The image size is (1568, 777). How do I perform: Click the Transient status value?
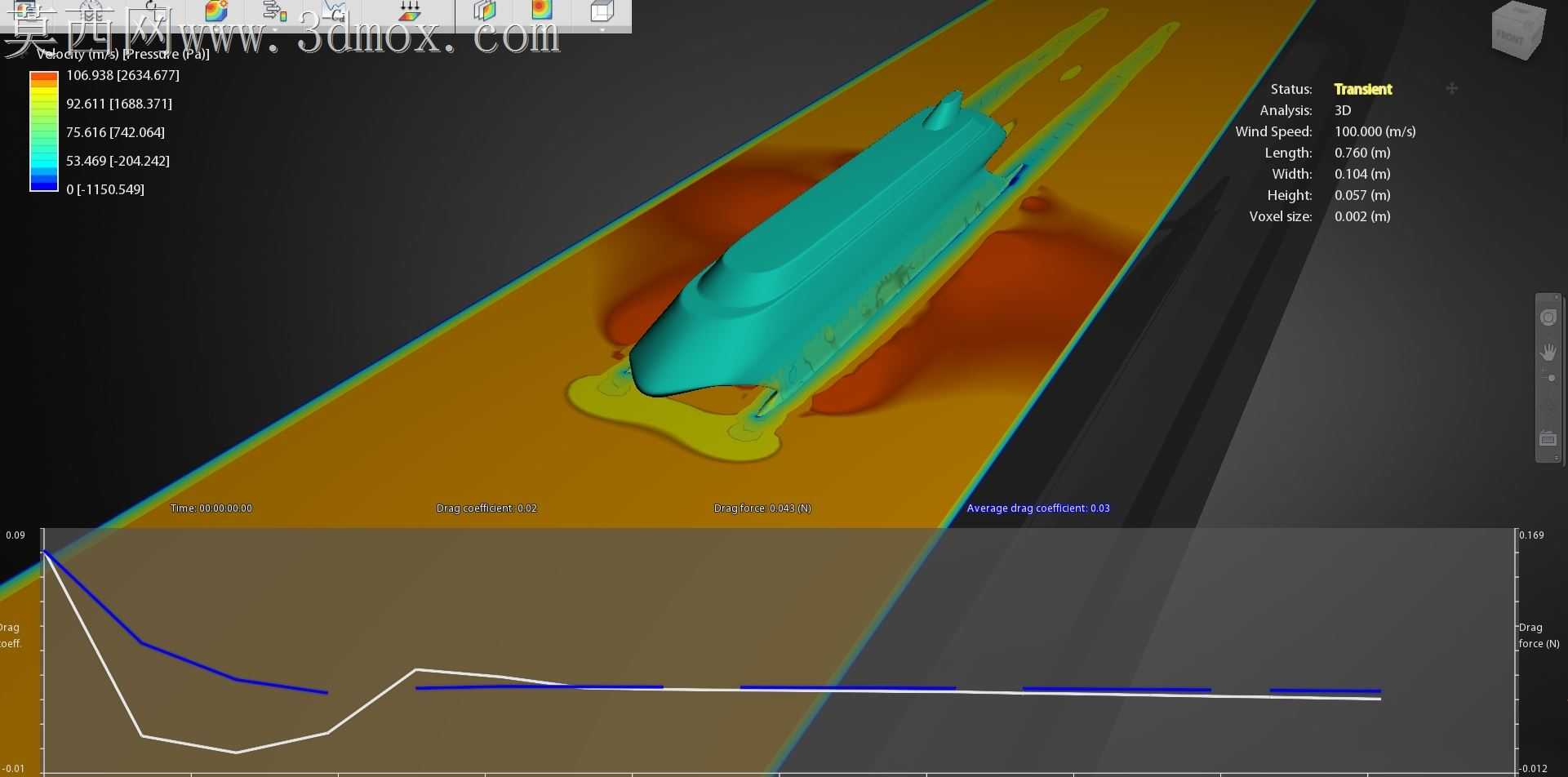coord(1363,89)
